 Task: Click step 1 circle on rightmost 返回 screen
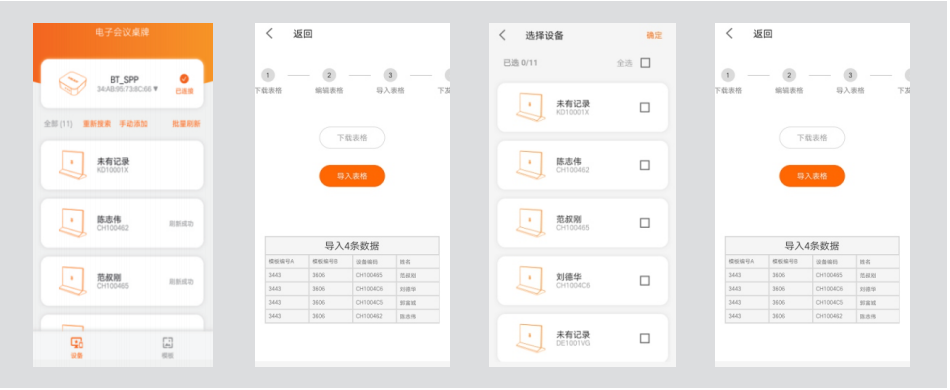[728, 75]
